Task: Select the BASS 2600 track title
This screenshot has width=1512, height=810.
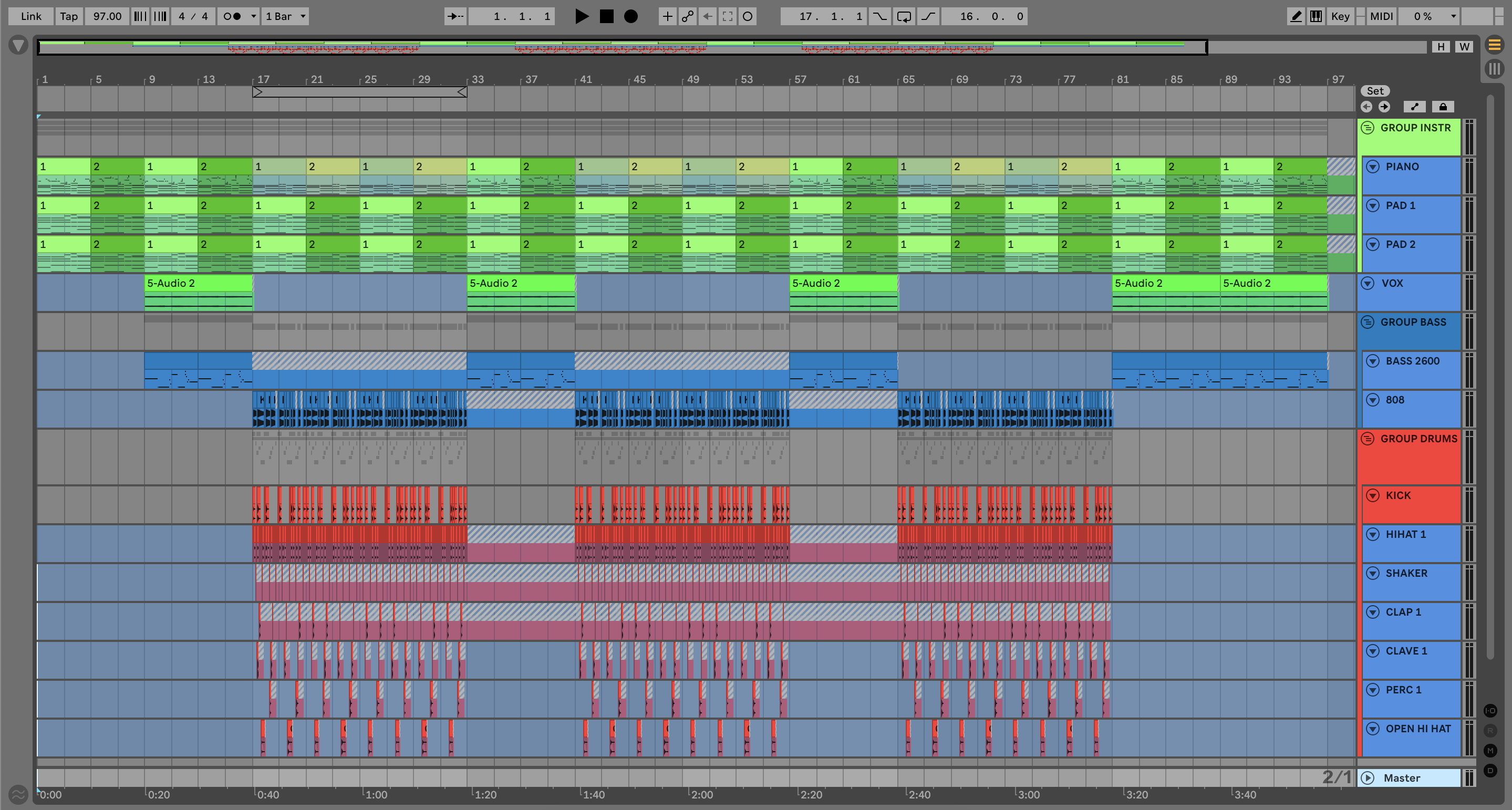Action: [1412, 361]
